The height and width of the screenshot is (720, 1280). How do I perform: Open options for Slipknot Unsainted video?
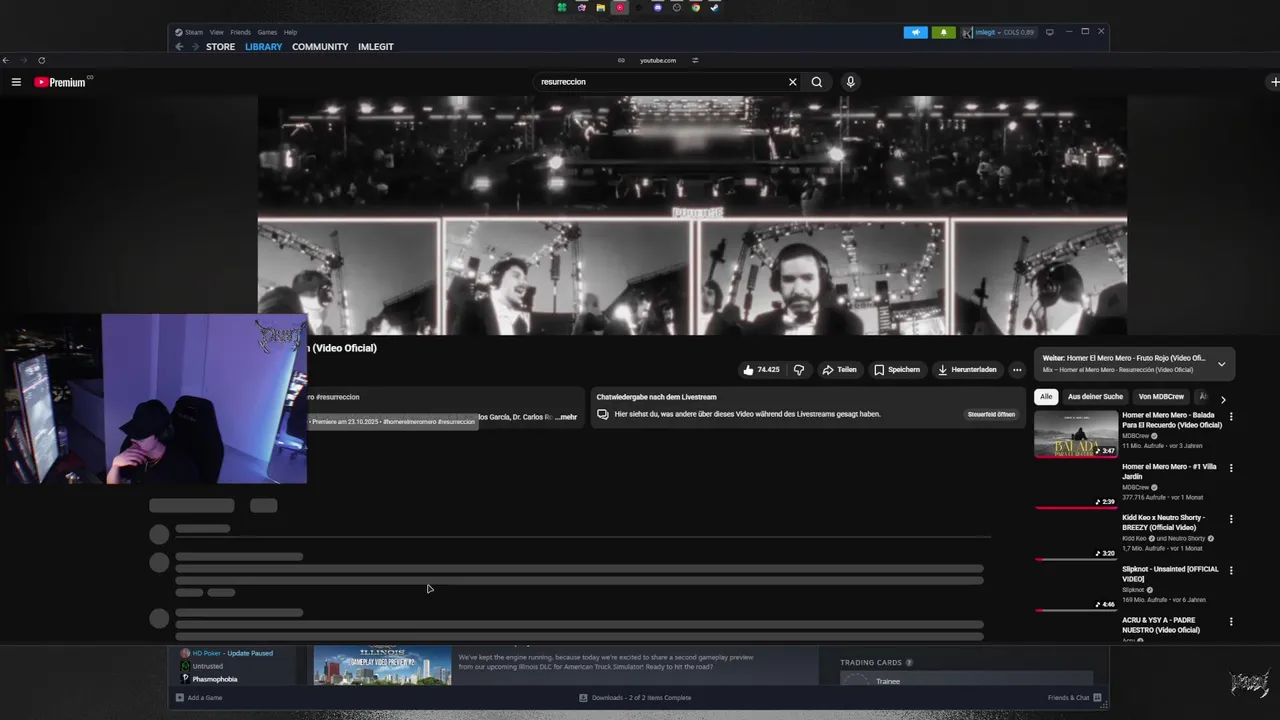1231,571
